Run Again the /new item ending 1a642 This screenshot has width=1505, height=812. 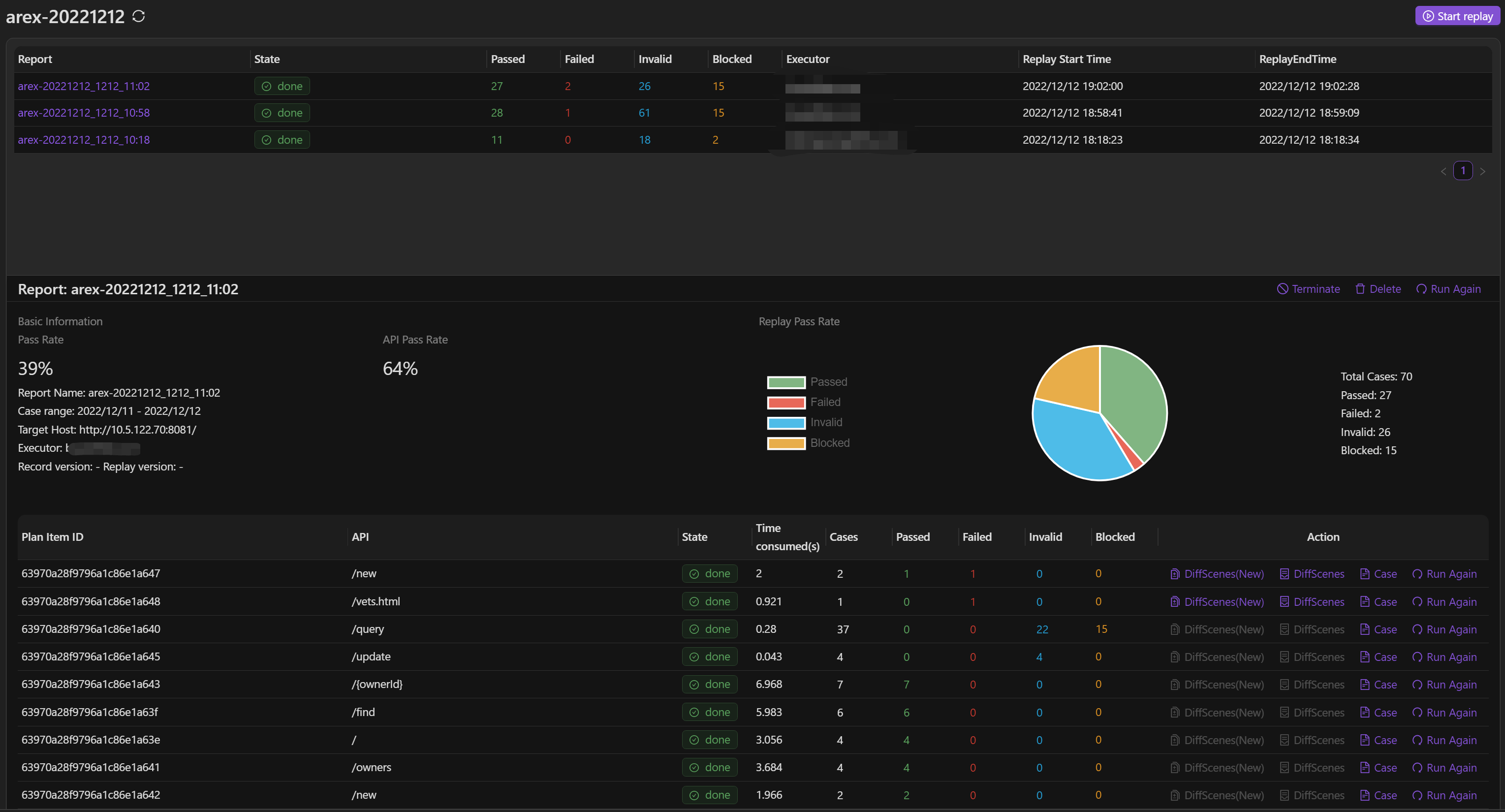(1444, 795)
